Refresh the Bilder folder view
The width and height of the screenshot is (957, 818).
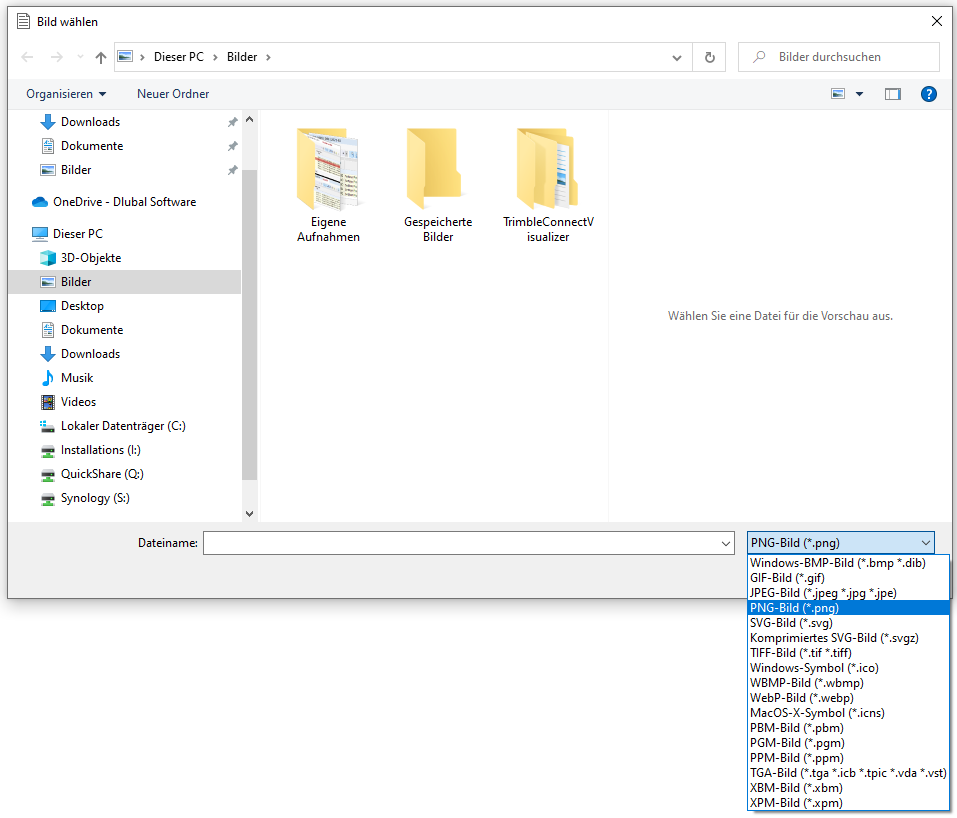coord(709,57)
